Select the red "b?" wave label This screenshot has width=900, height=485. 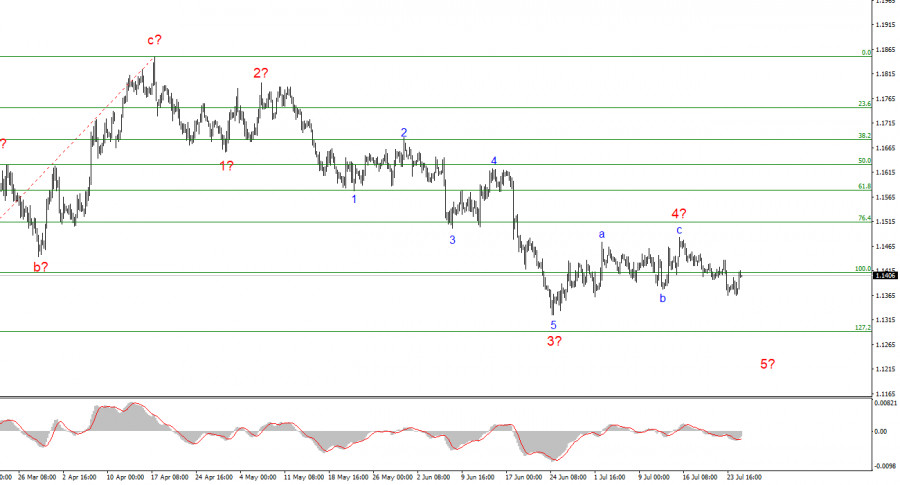40,266
